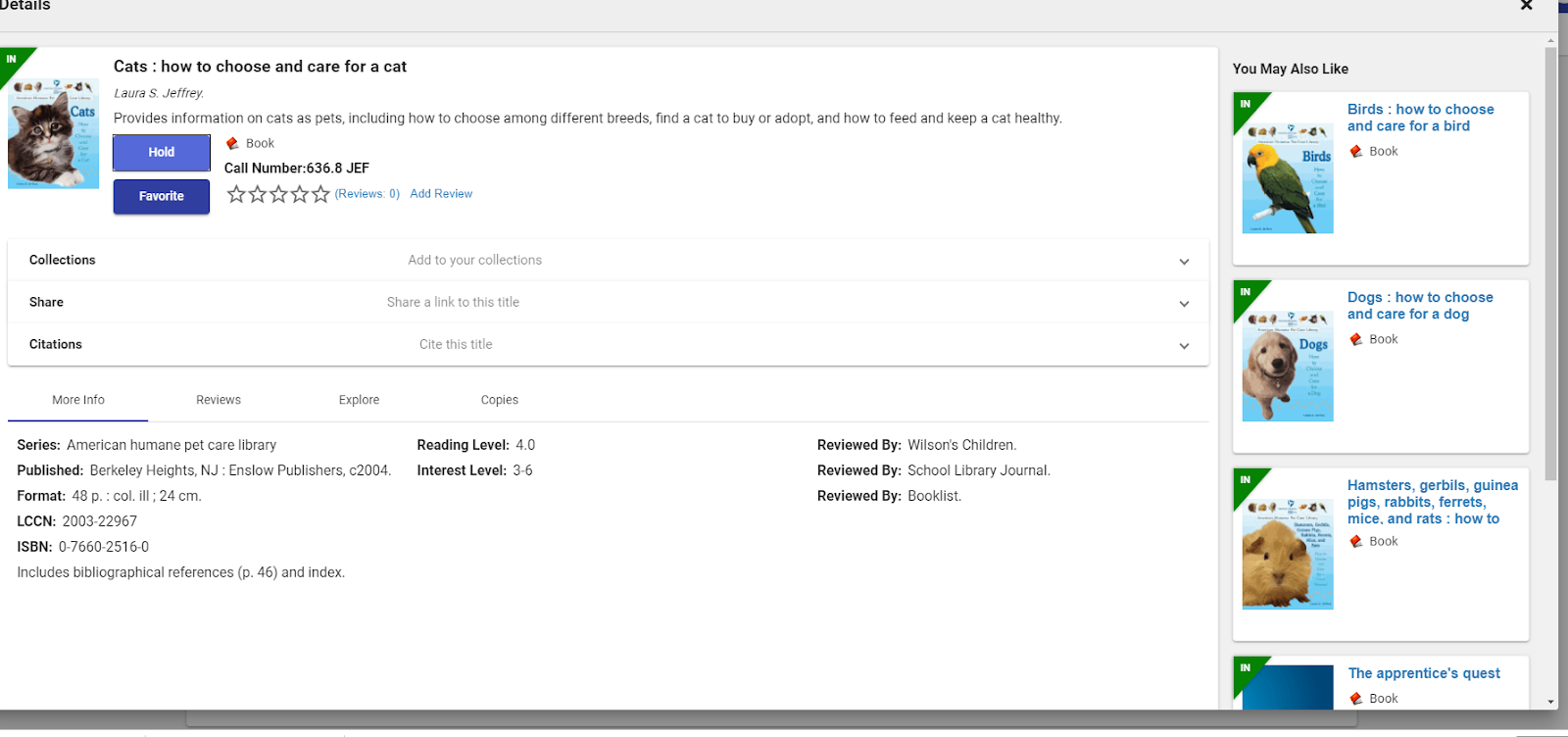
Task: Switch to the Reviews tab
Action: 219,400
